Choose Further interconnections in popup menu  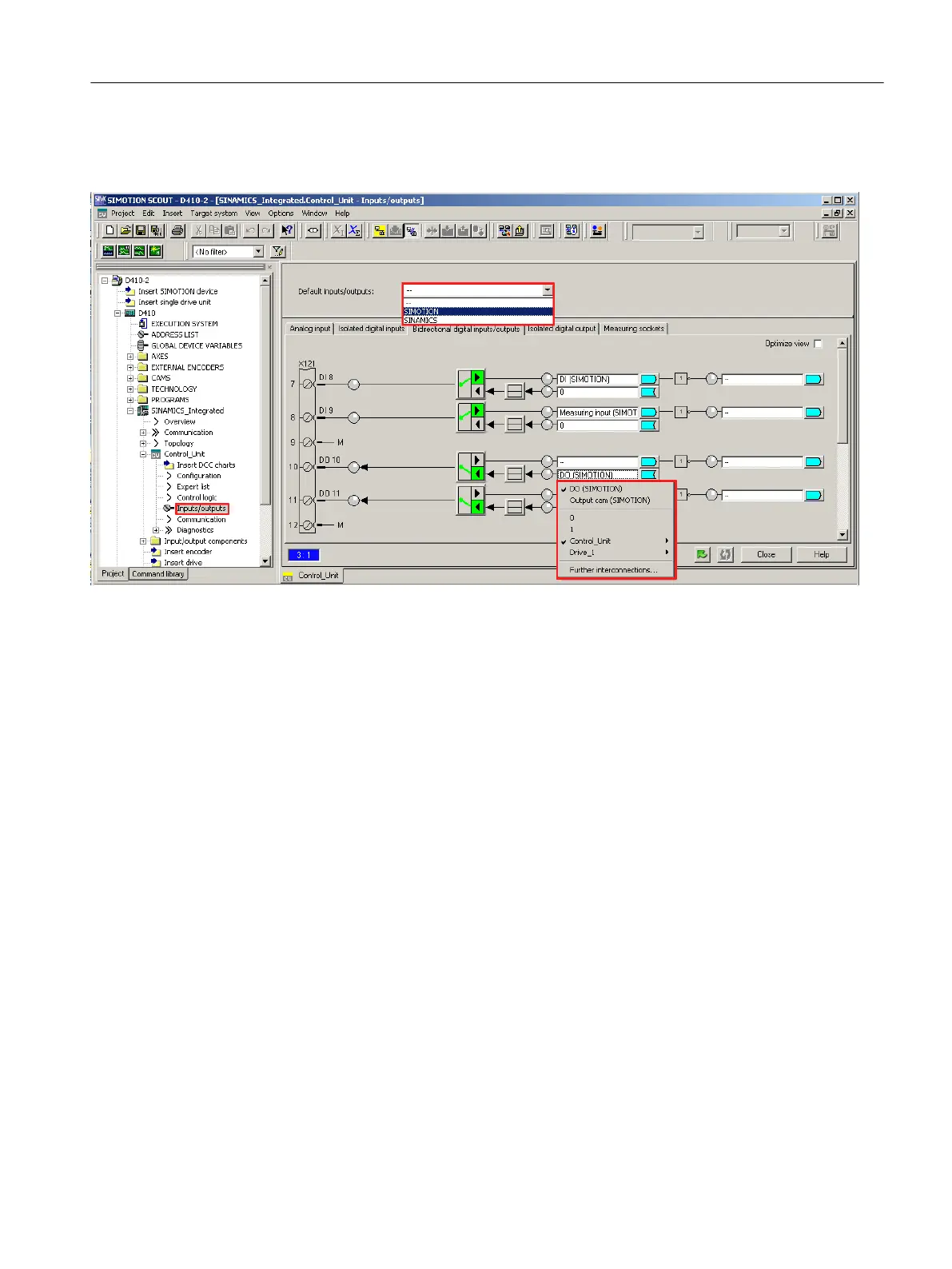(x=613, y=570)
